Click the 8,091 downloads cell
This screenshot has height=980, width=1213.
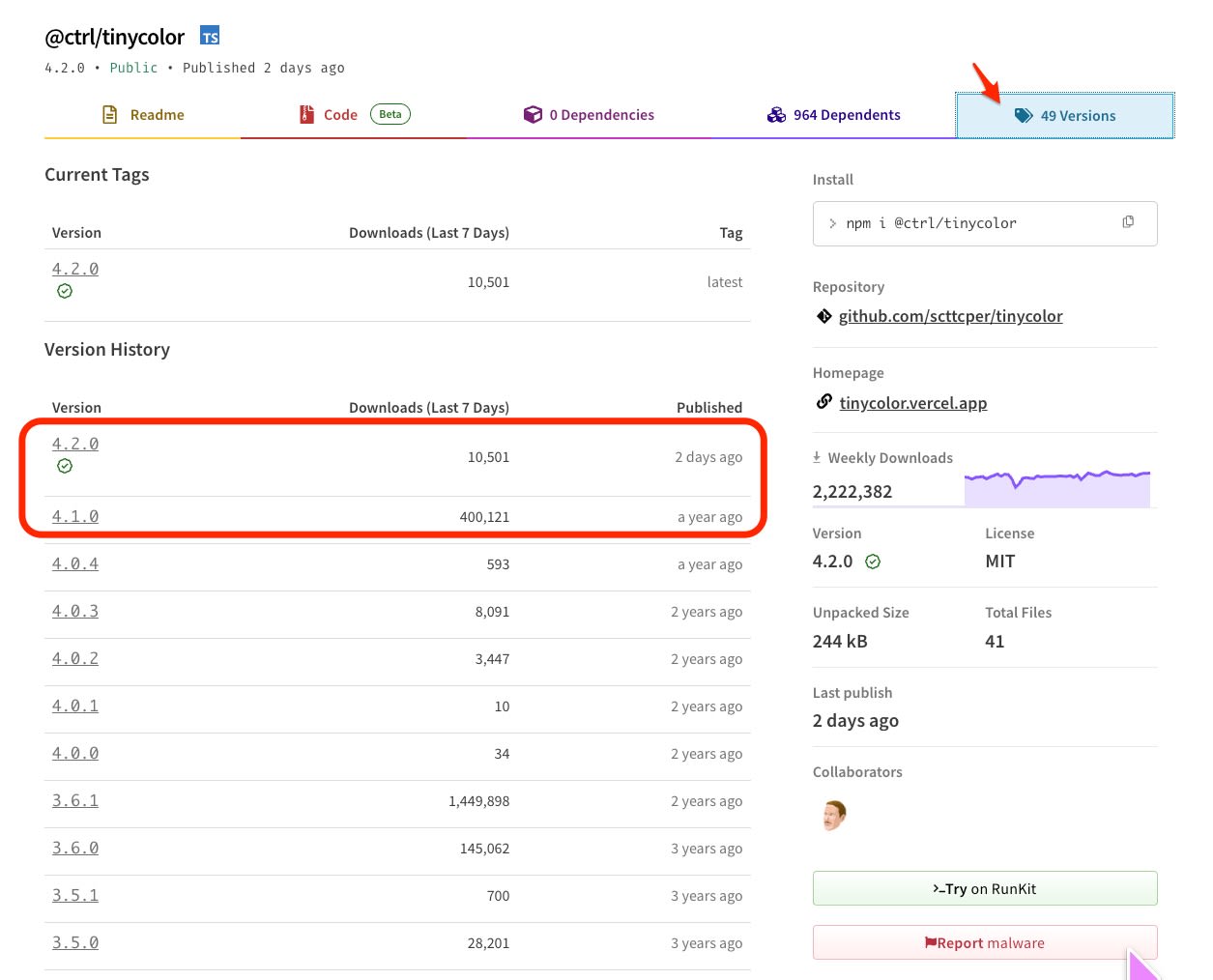point(492,612)
